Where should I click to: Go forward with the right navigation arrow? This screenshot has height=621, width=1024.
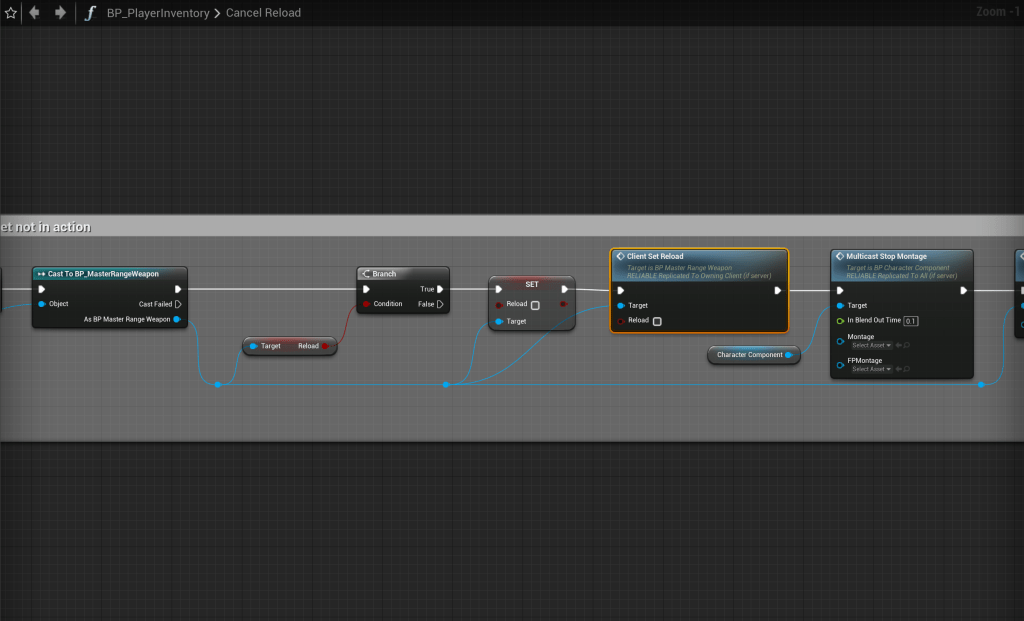coord(60,13)
